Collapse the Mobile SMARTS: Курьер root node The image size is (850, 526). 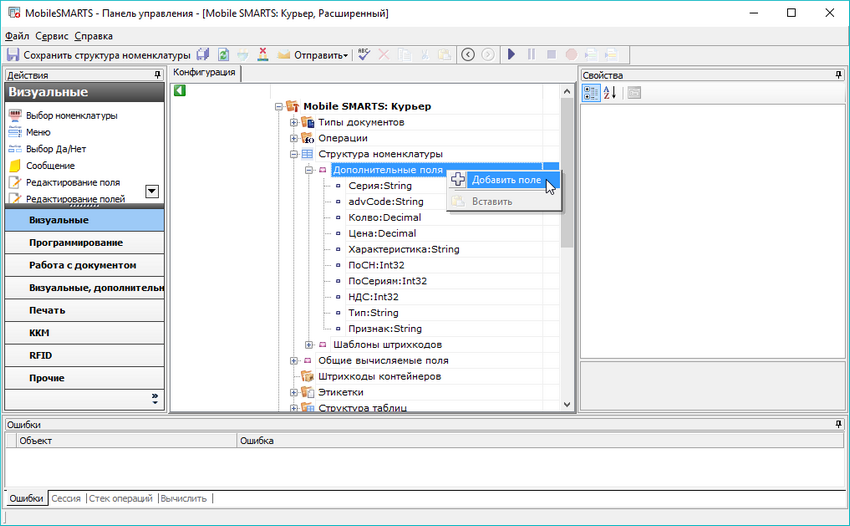coord(279,107)
